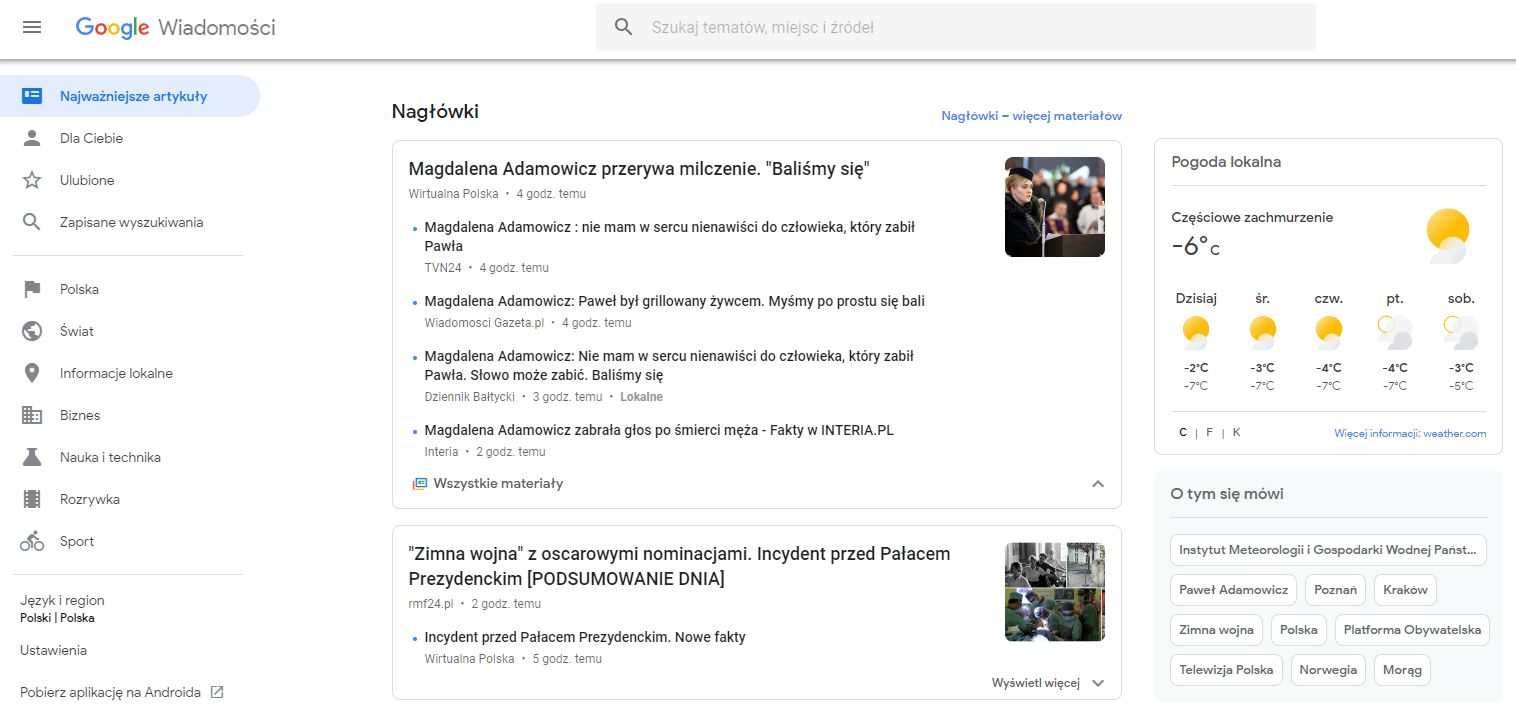Click the Nauka i technika section icon
Image resolution: width=1516 pixels, height=714 pixels.
33,457
